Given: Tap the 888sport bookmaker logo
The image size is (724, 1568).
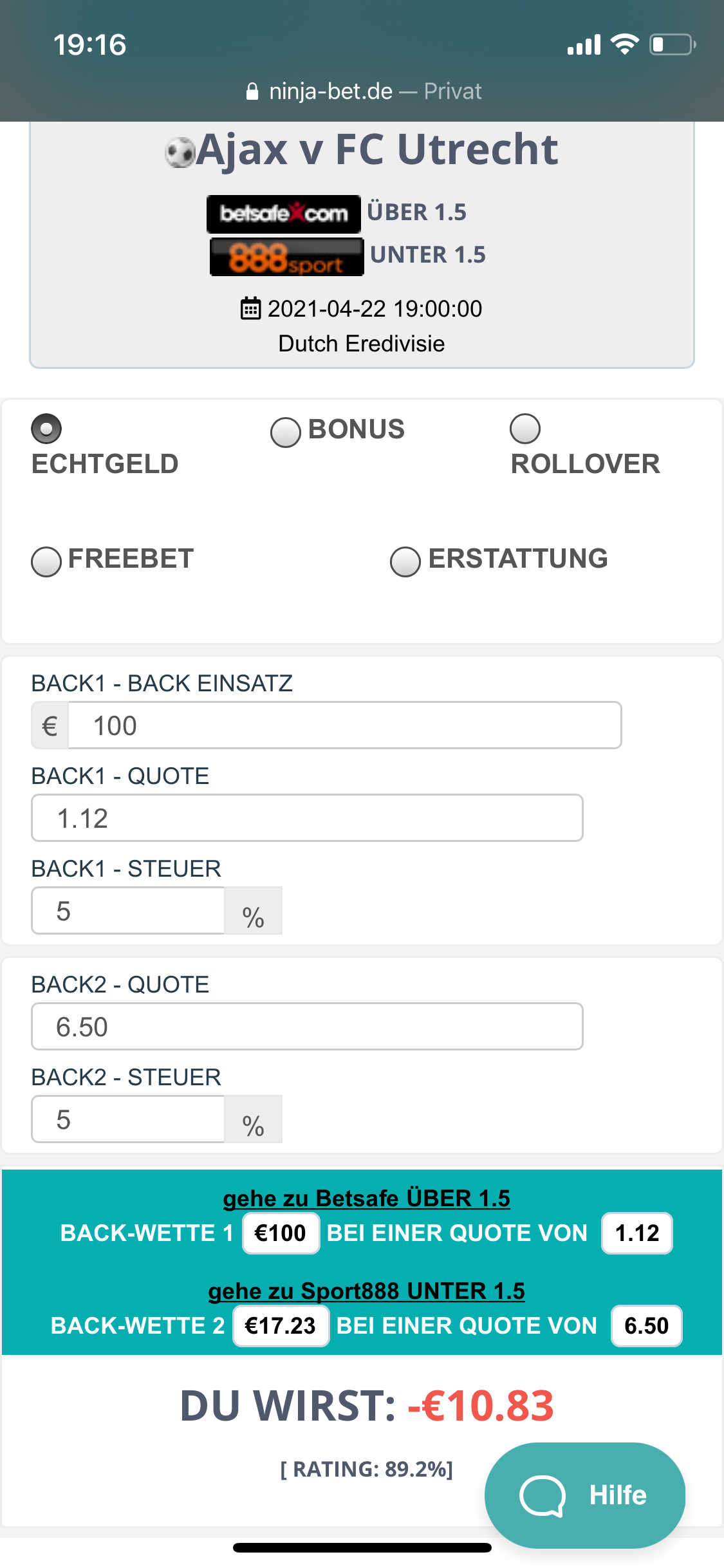Looking at the screenshot, I should [x=286, y=257].
